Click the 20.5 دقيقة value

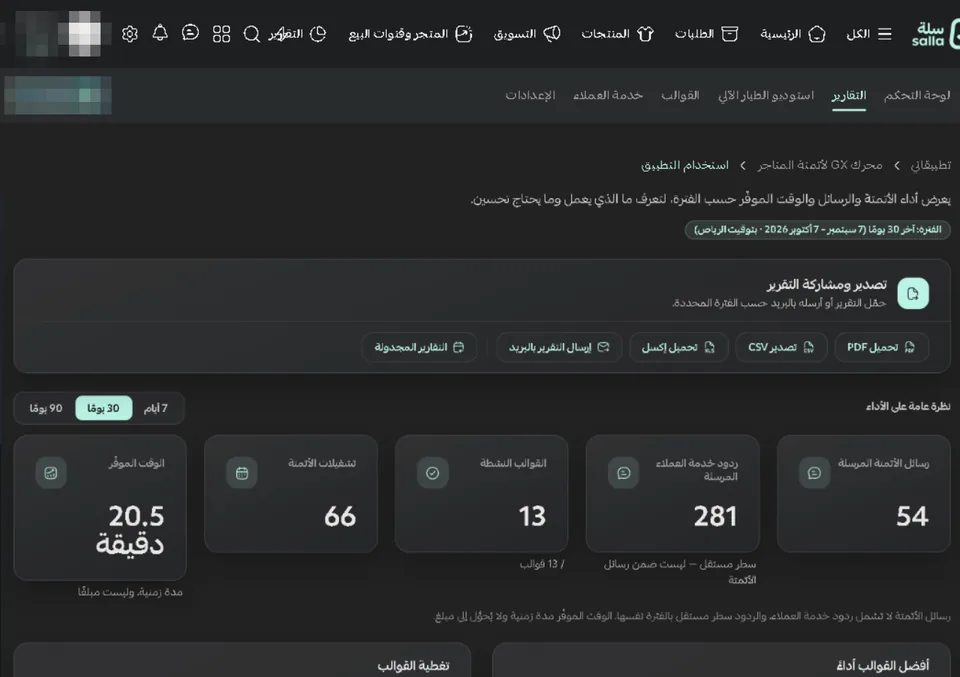click(x=130, y=529)
